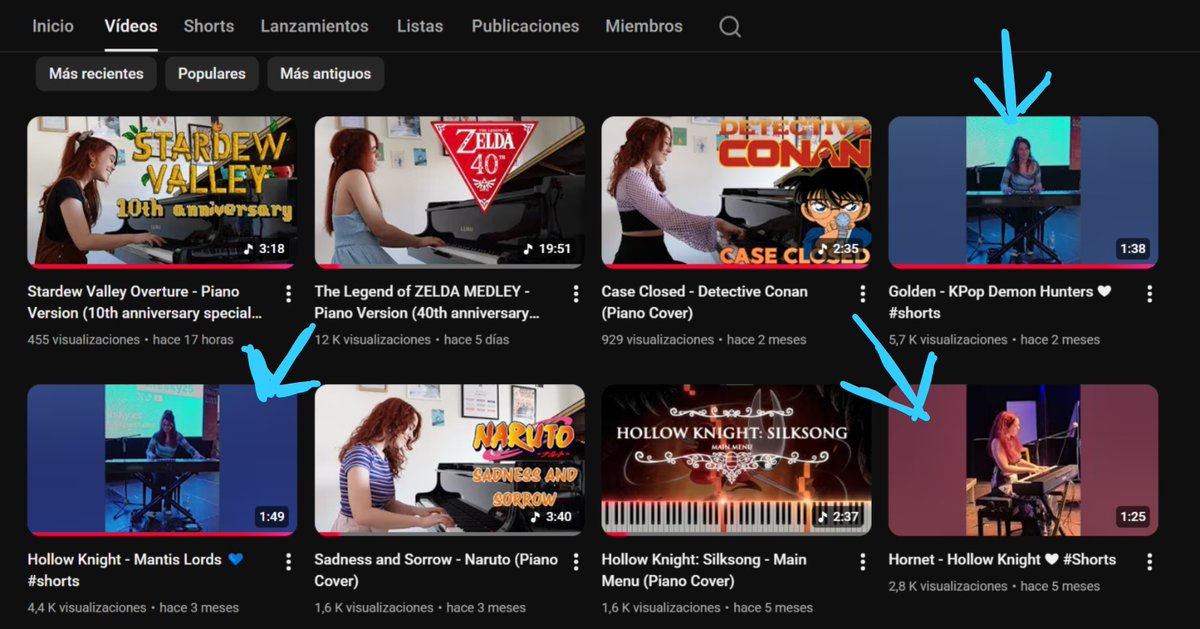Viewport: 1200px width, 629px height.
Task: Open the Mantis Lords short thumbnail
Action: [162, 460]
